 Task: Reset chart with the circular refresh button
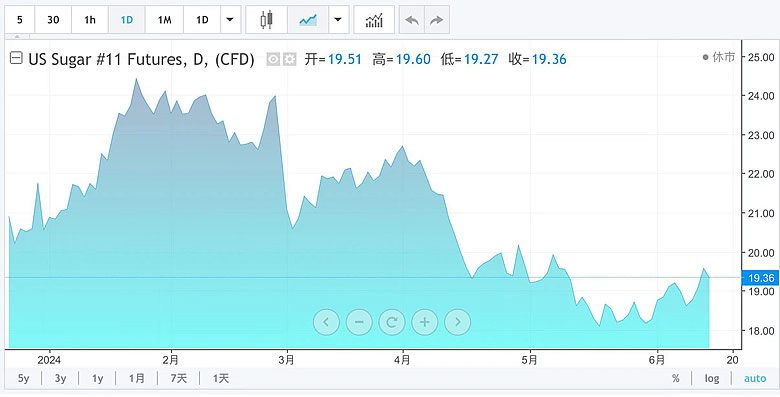[x=391, y=322]
